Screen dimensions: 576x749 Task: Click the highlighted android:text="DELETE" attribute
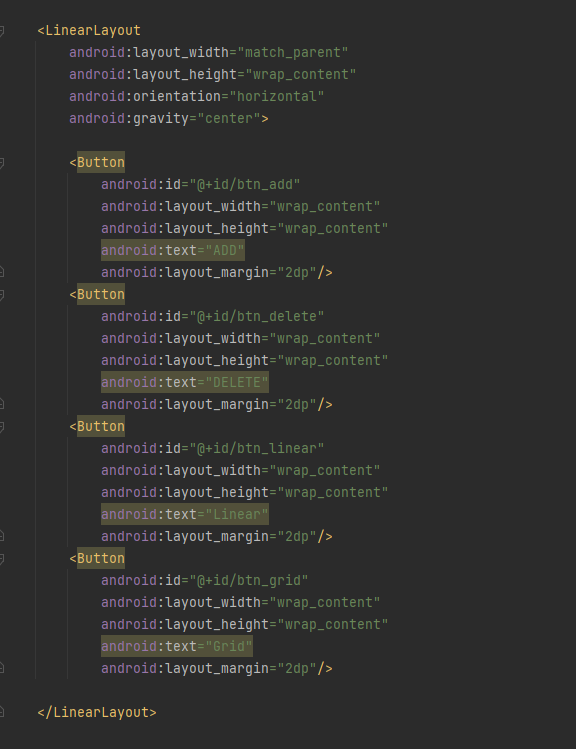pos(185,382)
